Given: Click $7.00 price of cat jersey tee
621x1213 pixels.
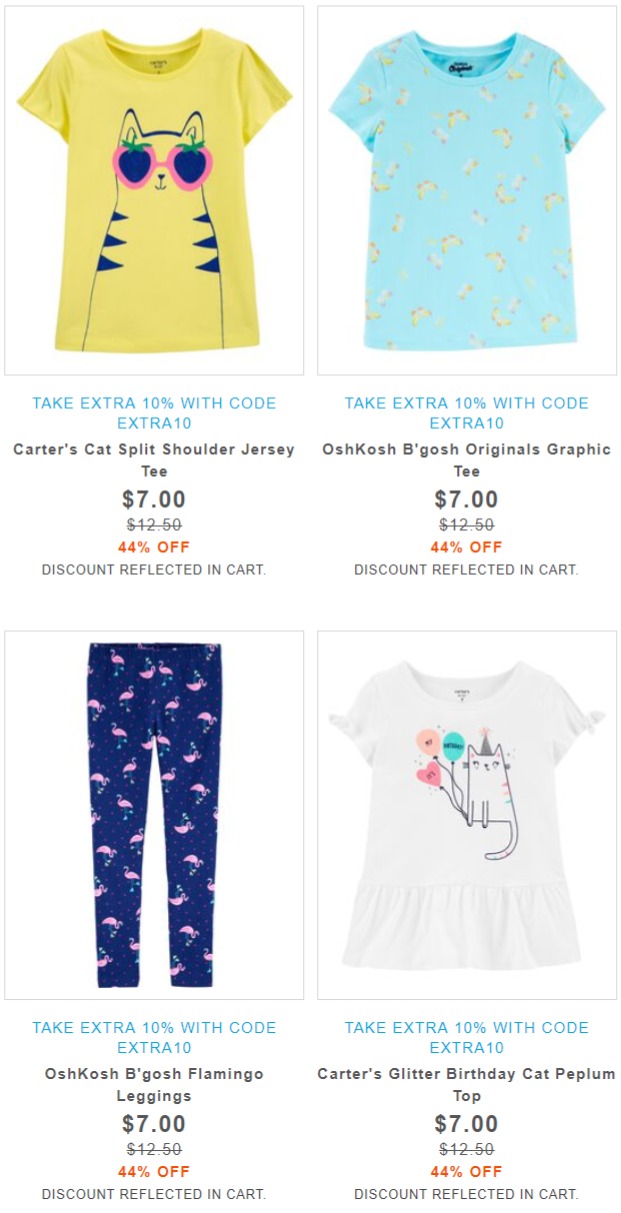Looking at the screenshot, I should coord(154,499).
